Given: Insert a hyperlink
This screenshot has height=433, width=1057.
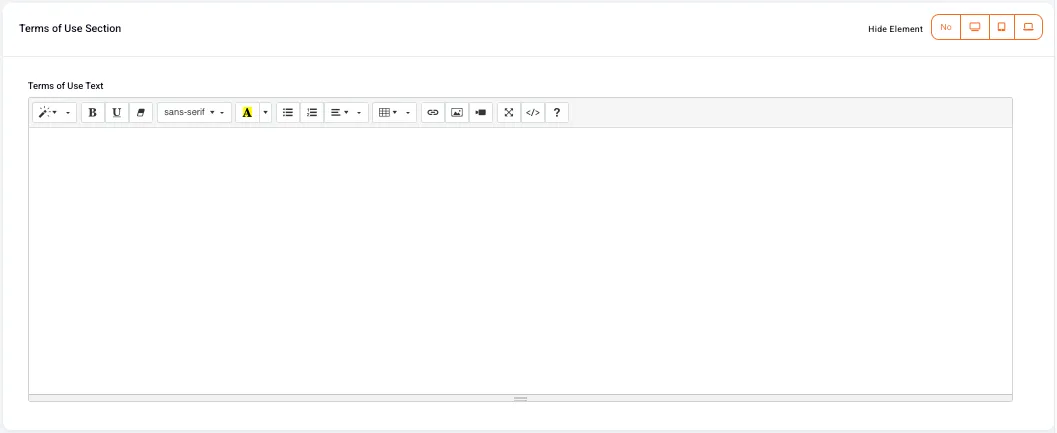Looking at the screenshot, I should (433, 113).
